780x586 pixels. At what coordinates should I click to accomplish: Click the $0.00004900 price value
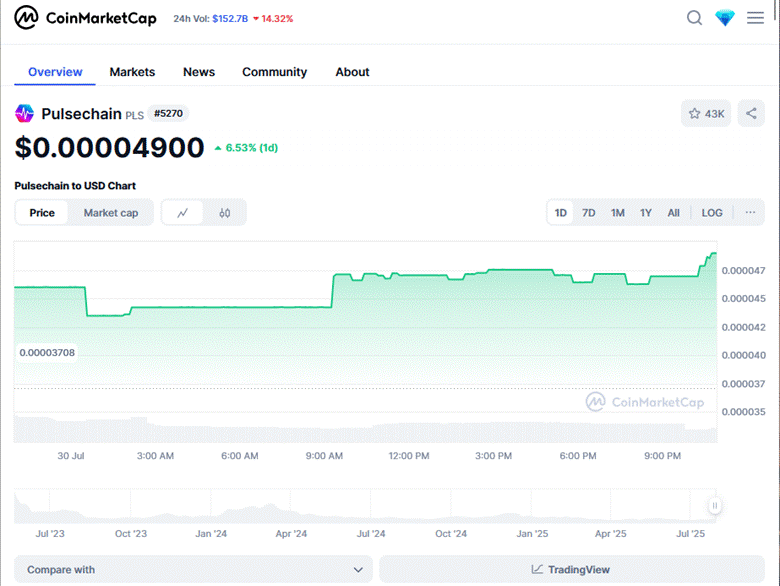click(x=109, y=148)
